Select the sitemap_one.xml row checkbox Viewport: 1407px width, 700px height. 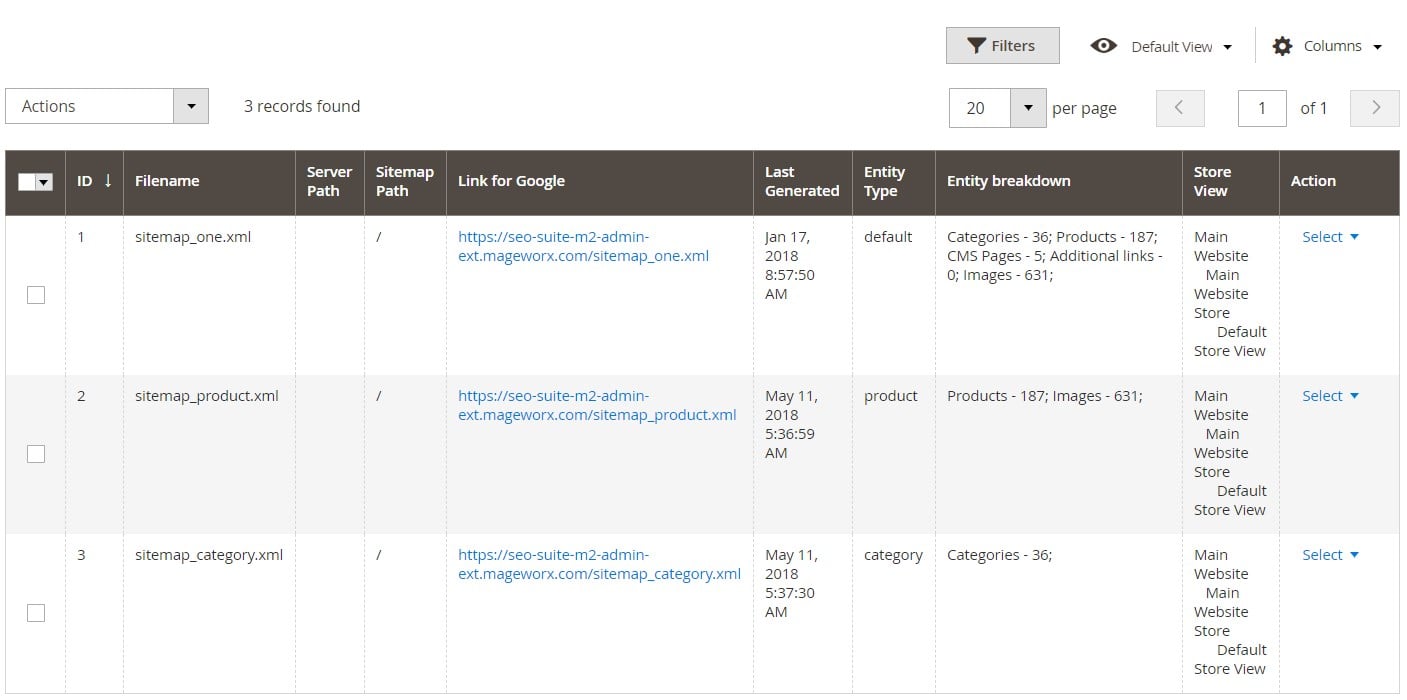(x=36, y=295)
